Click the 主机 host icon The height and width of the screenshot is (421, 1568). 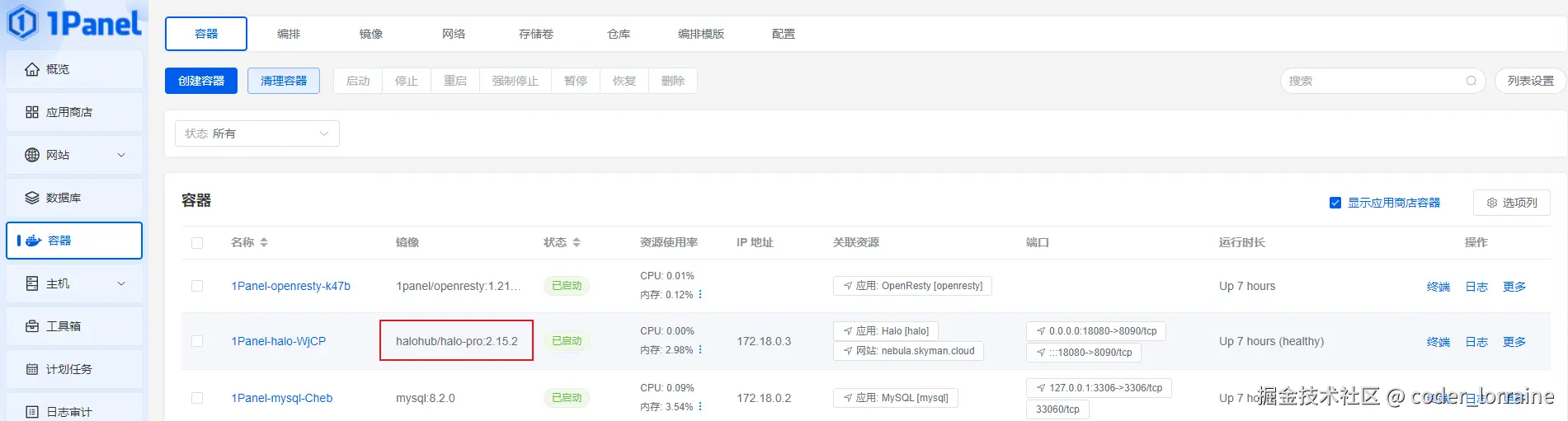[32, 283]
